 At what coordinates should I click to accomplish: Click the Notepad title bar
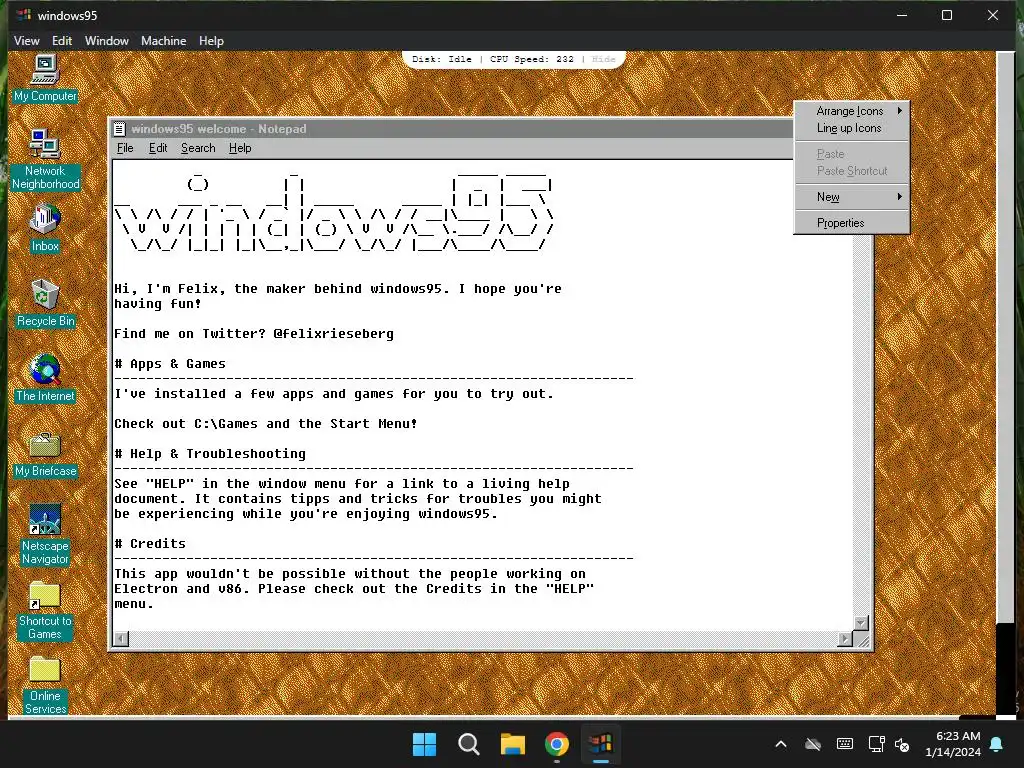pos(452,129)
